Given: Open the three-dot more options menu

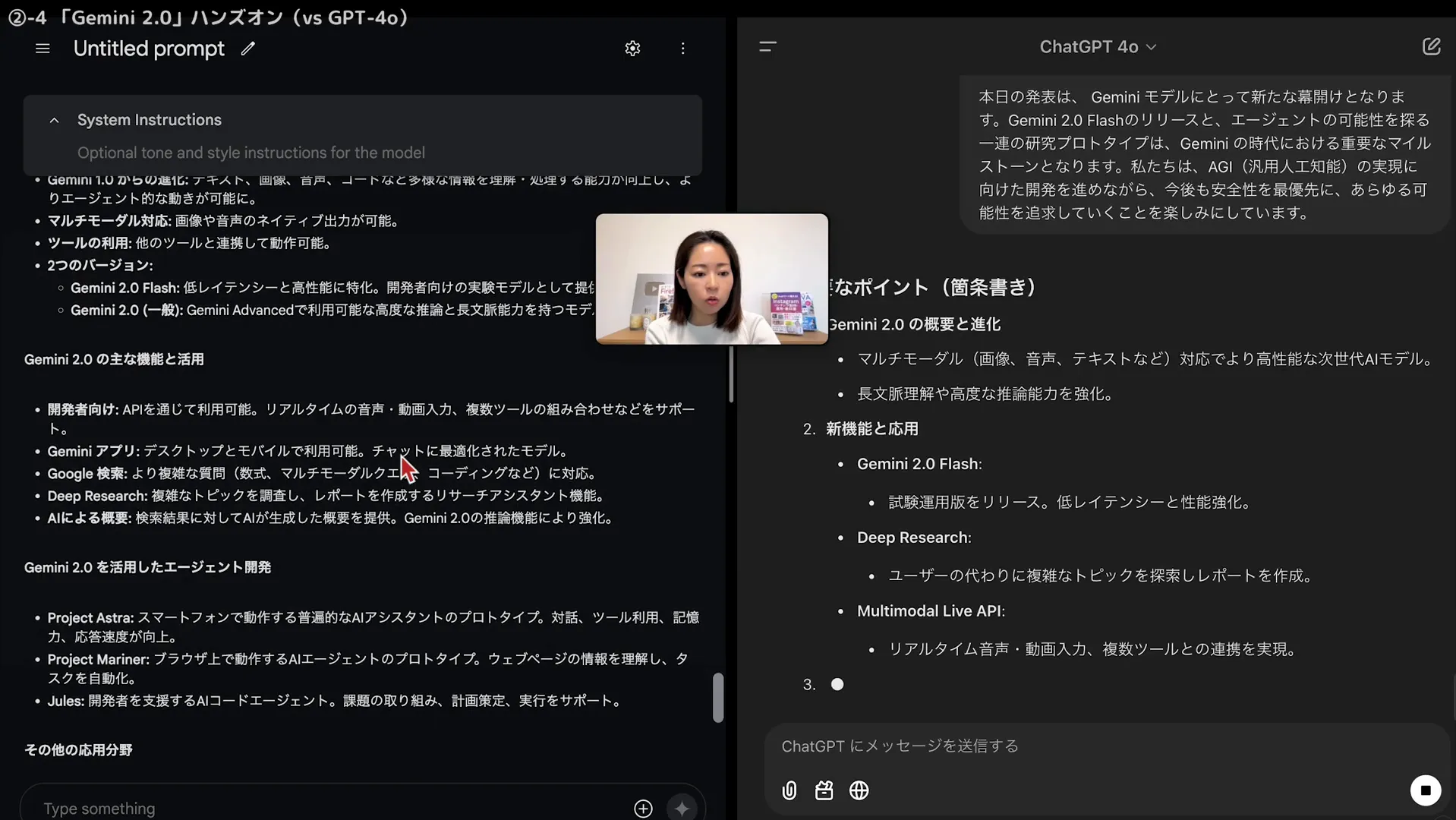Looking at the screenshot, I should [682, 49].
